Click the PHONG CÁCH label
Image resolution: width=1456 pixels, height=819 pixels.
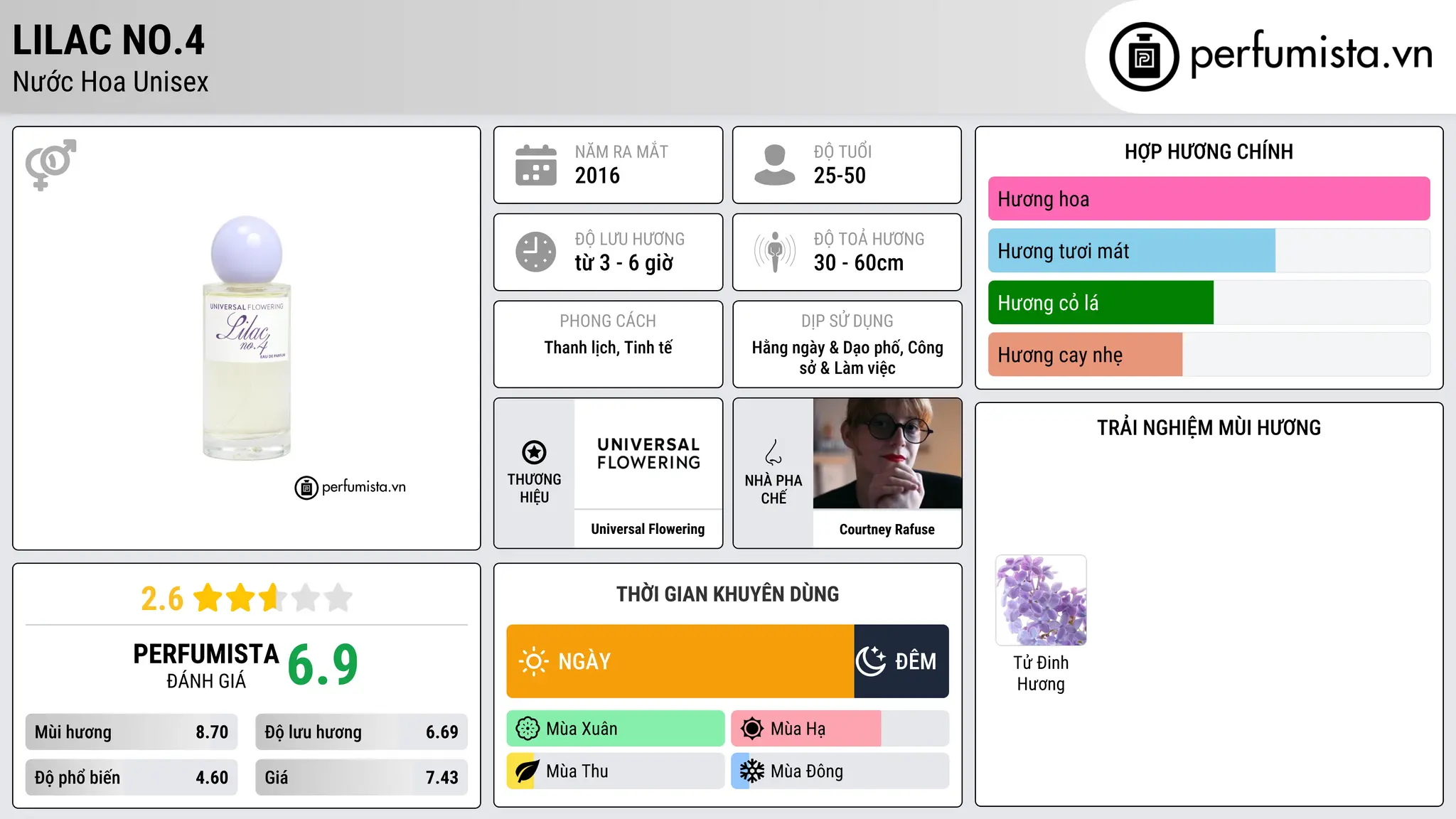point(608,321)
